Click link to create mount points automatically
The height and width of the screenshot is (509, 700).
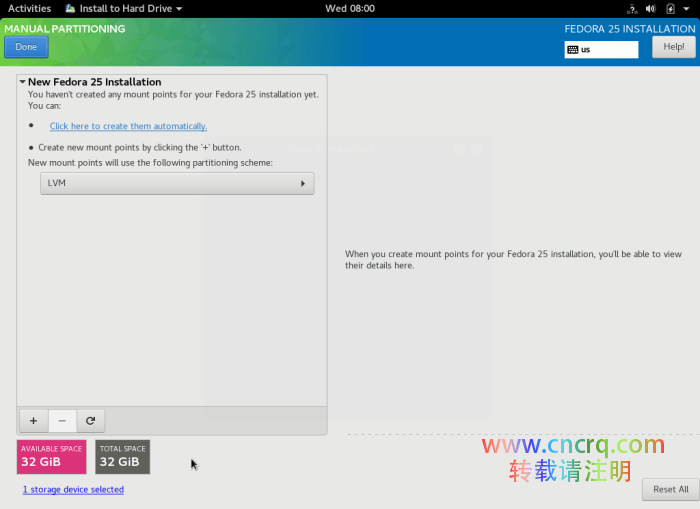pyautogui.click(x=128, y=126)
